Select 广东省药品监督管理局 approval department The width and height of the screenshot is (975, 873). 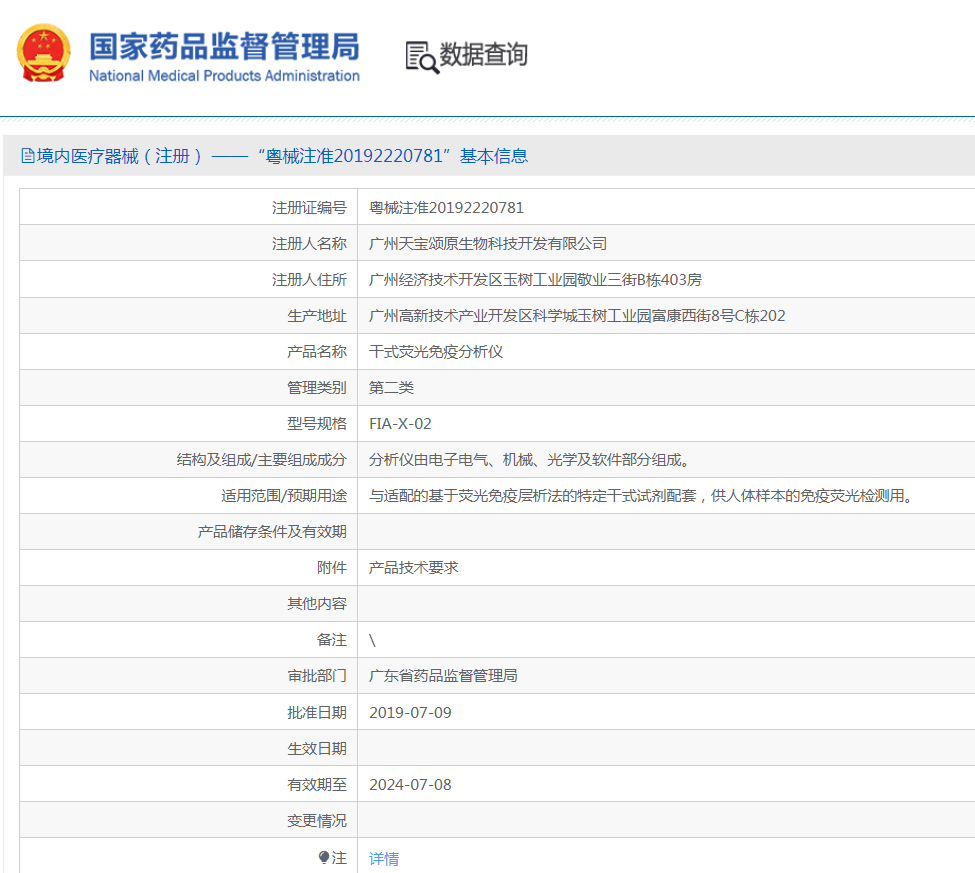(x=443, y=677)
